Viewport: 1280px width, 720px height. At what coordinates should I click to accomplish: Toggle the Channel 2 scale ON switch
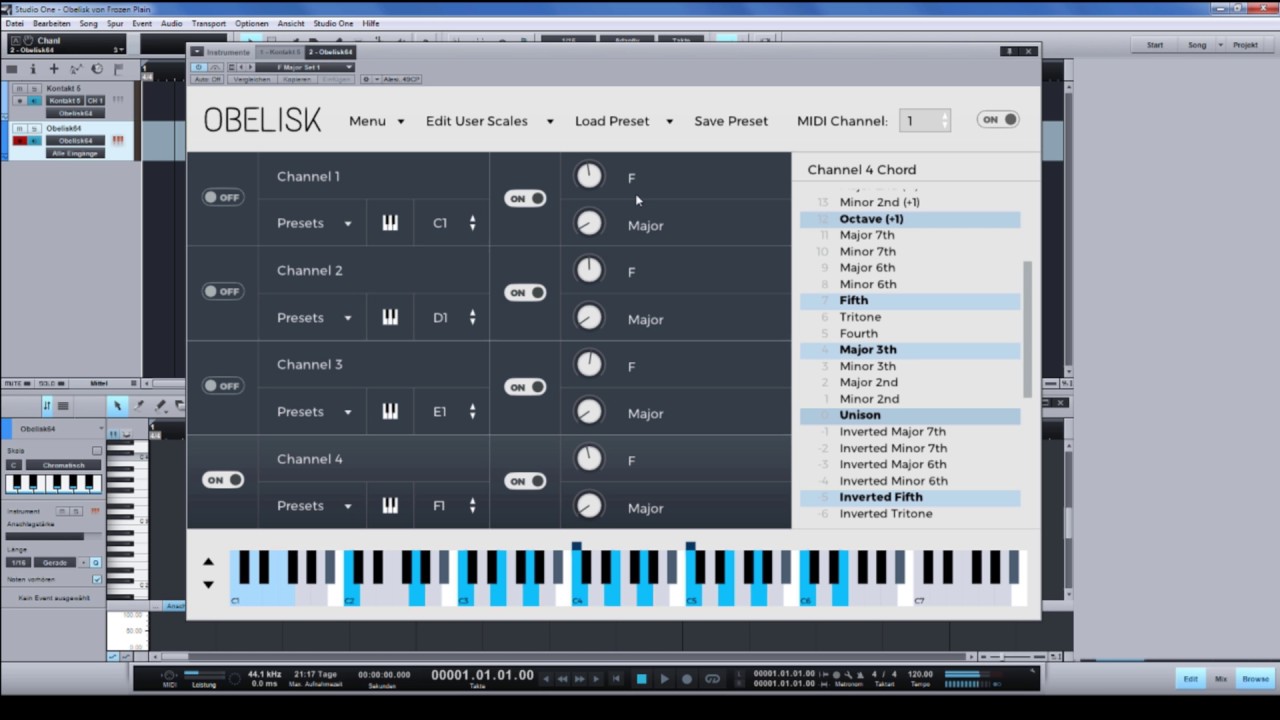525,292
